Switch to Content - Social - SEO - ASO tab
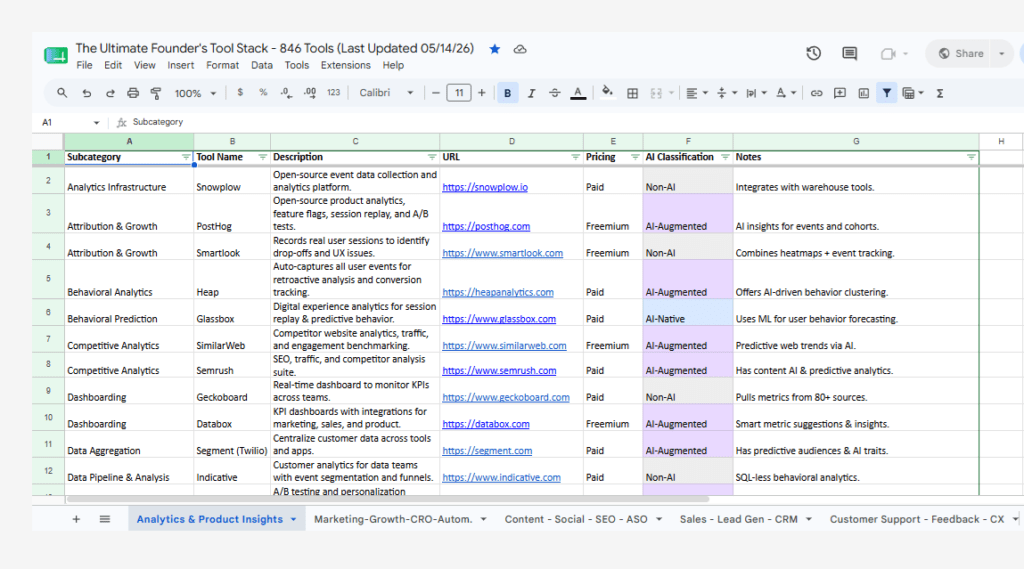Viewport: 1024px width, 569px height. tap(576, 519)
